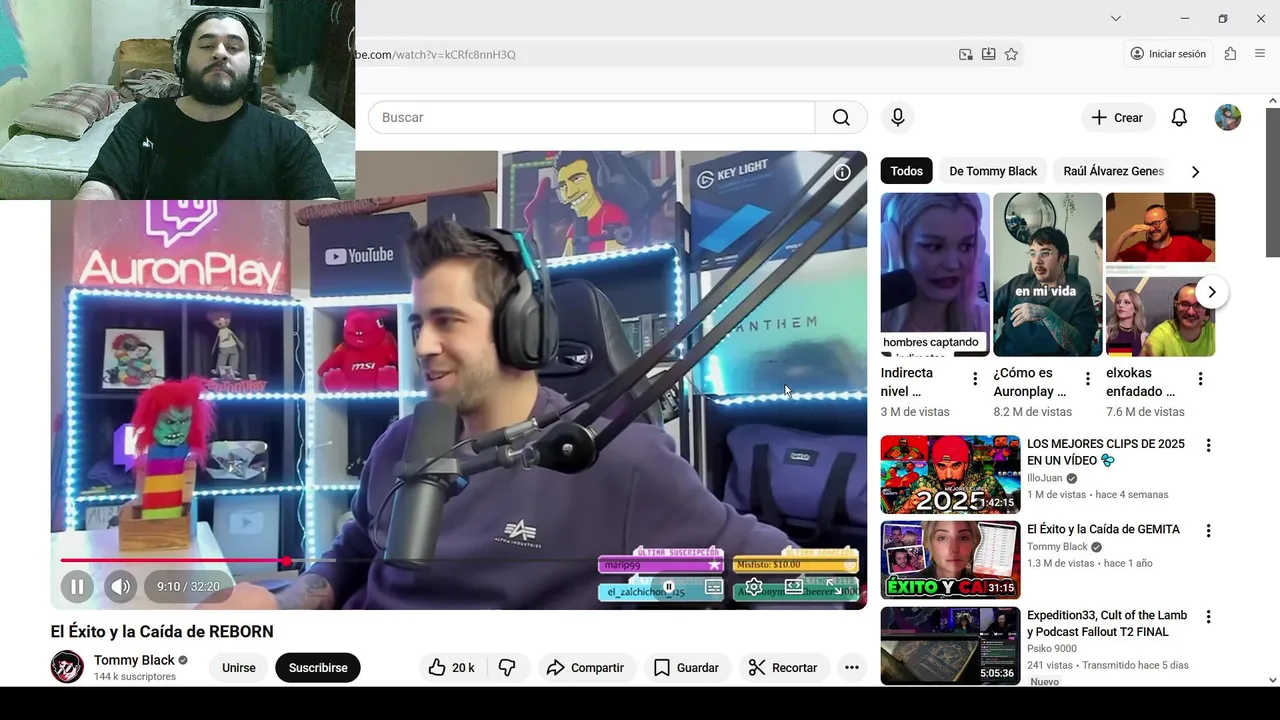Open options for Indirecta nivel short
Screen dimensions: 1280x720
[975, 379]
